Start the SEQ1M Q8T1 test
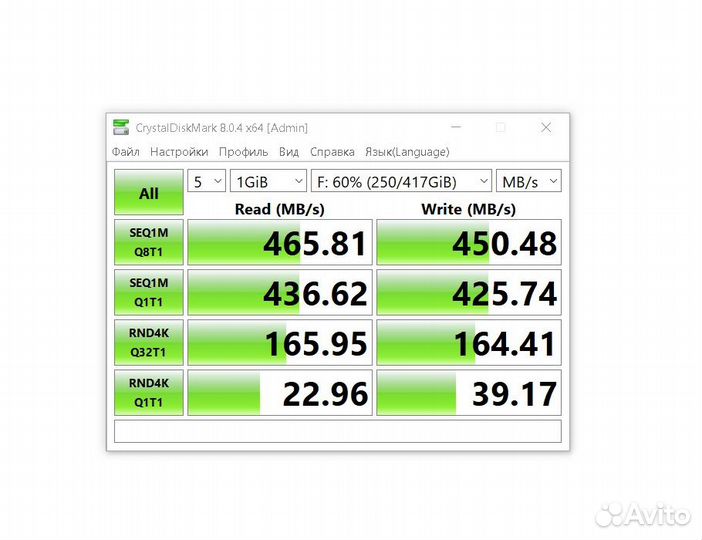 149,242
